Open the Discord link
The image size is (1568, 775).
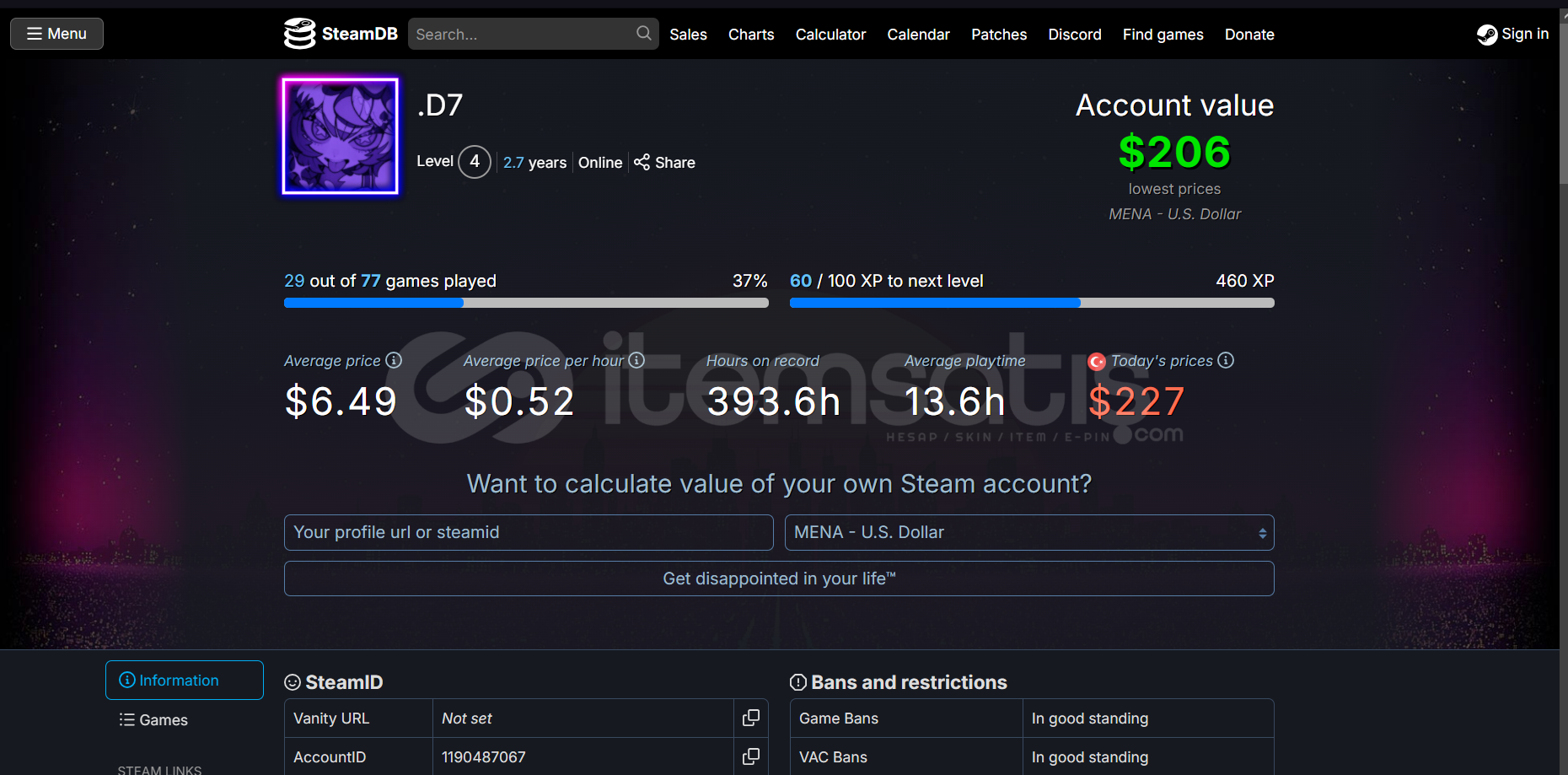tap(1075, 35)
